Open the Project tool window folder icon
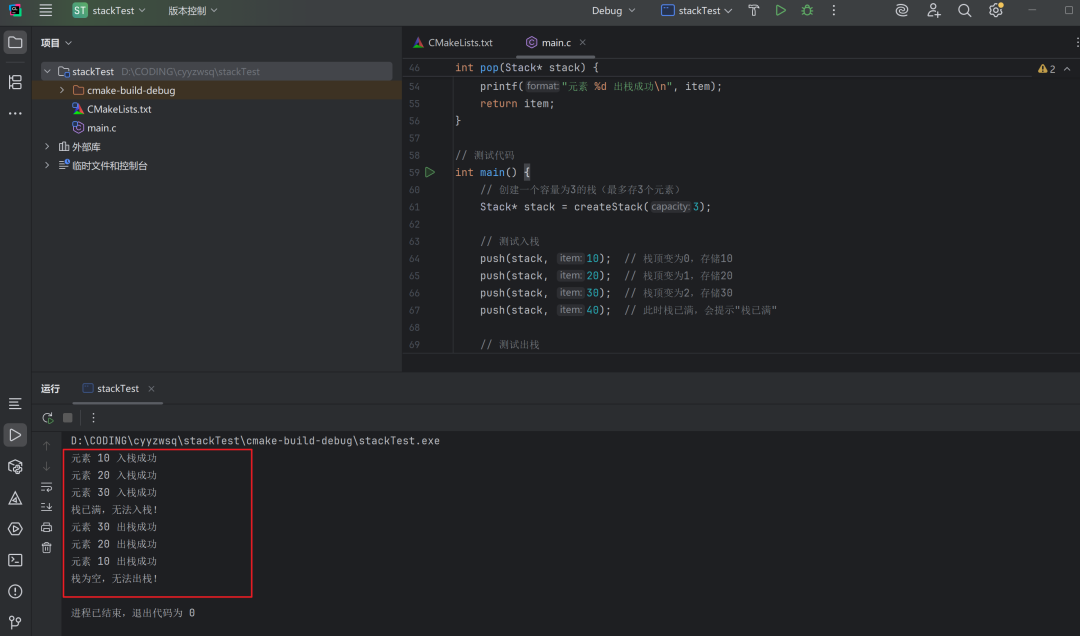The image size is (1080, 636). click(x=14, y=43)
